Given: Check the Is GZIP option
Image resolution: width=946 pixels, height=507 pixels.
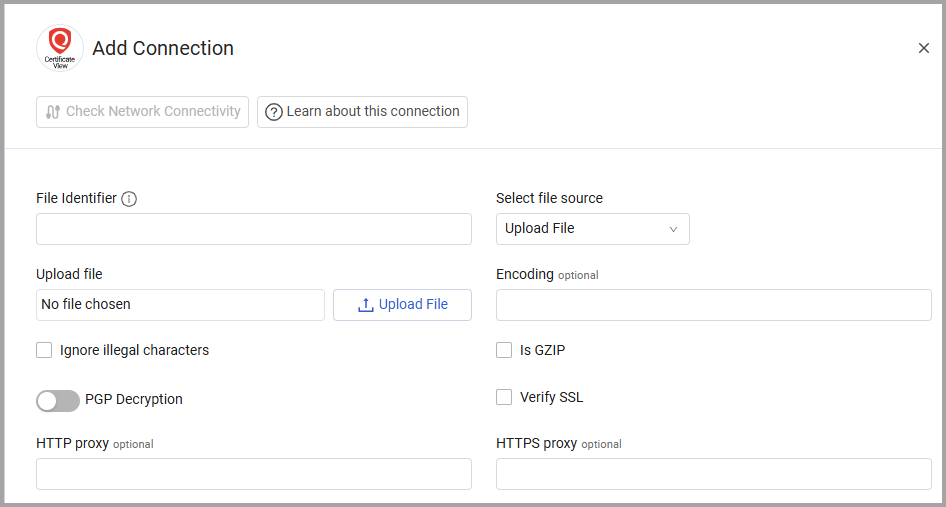Looking at the screenshot, I should [x=504, y=350].
